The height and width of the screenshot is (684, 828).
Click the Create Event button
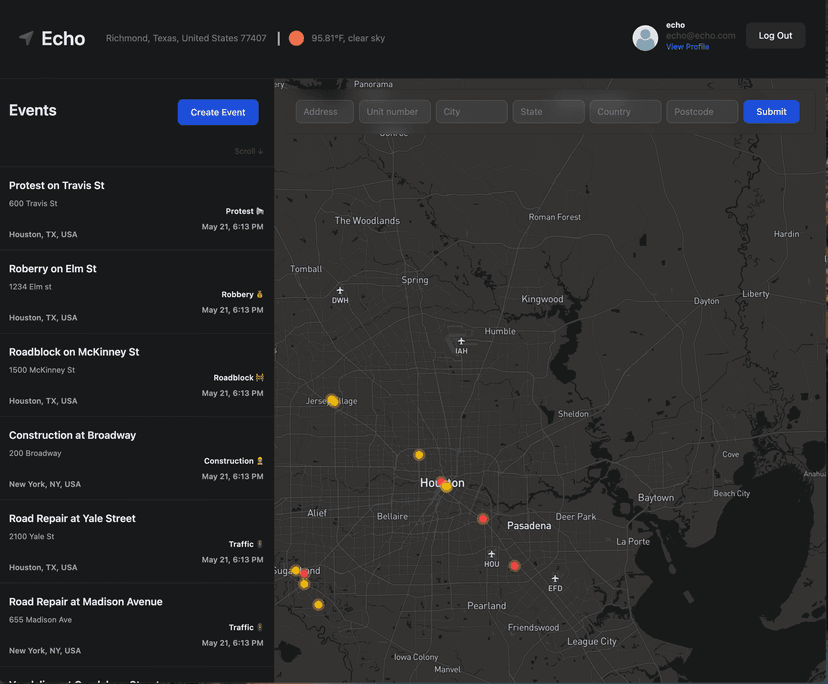coord(218,112)
